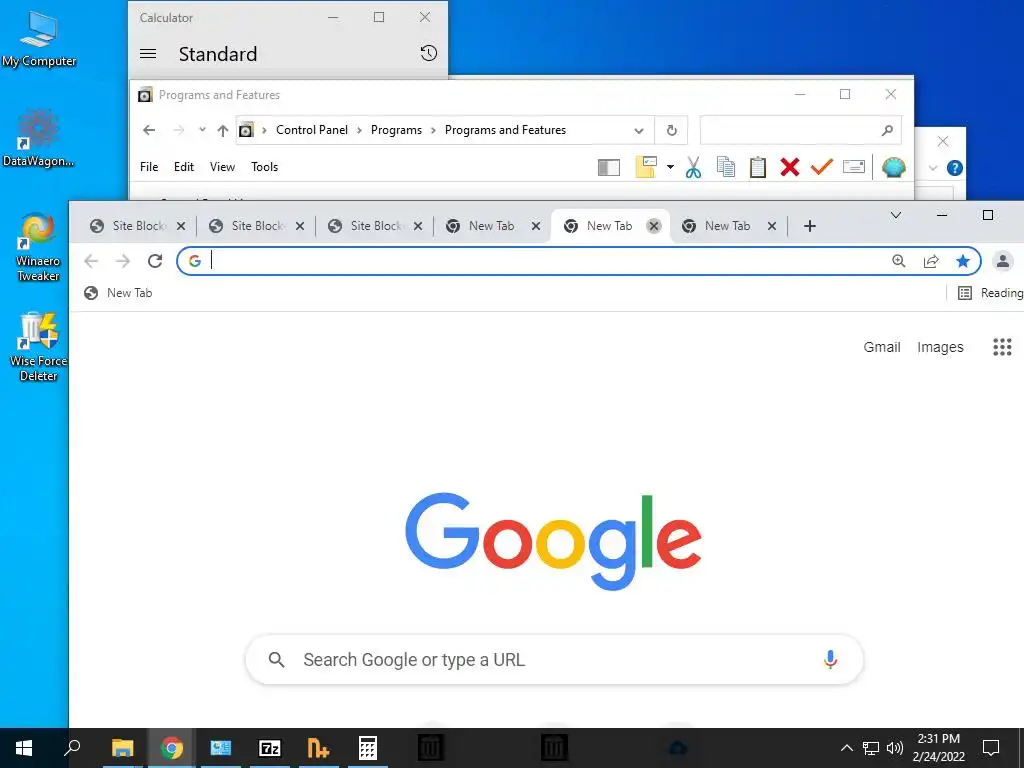
Task: Open the views dropdown arrow in toolbar
Action: [670, 167]
